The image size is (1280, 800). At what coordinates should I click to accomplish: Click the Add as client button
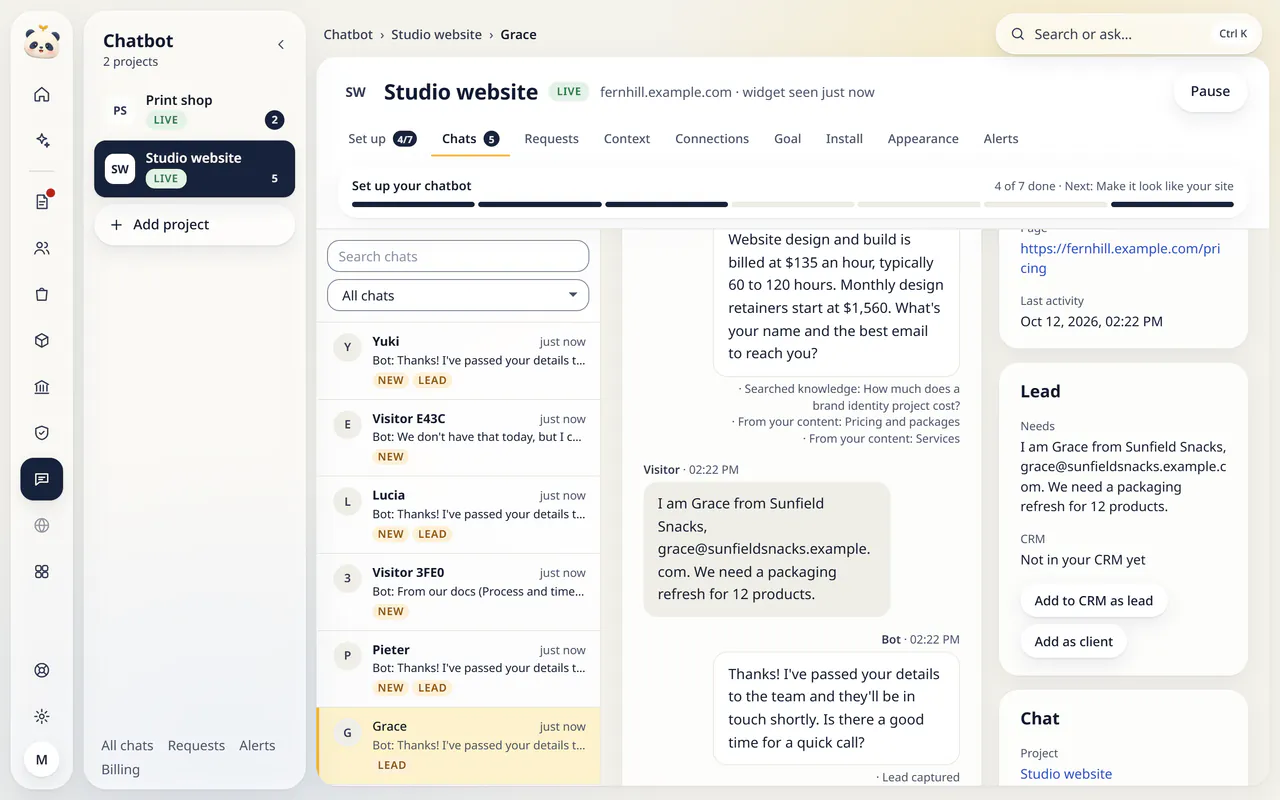1073,641
